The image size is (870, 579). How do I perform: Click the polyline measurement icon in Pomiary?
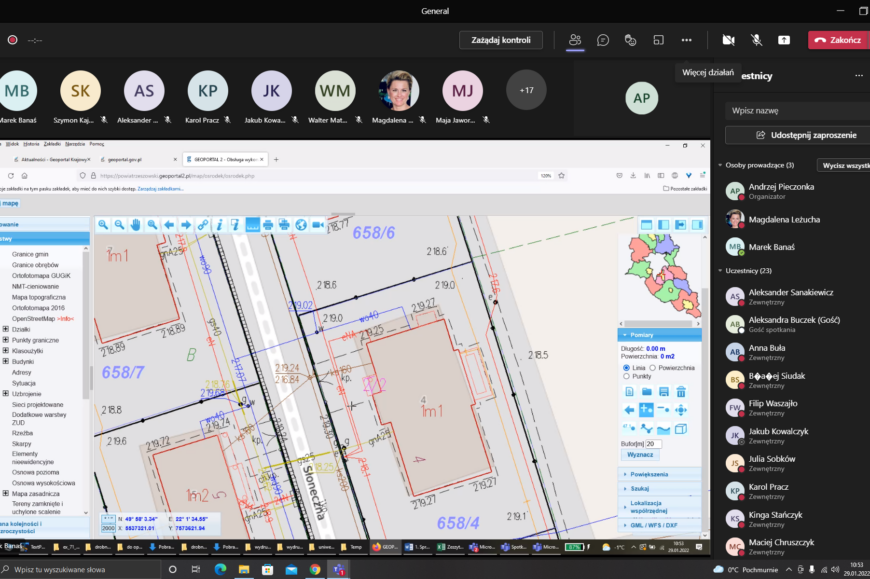tap(646, 429)
